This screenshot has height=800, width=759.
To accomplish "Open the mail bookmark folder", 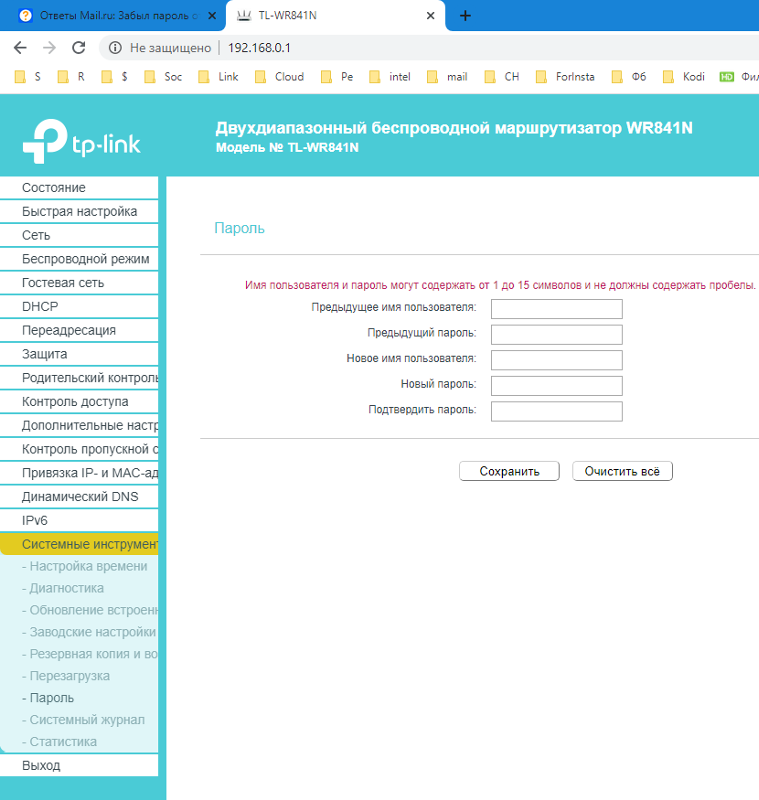I will pos(447,77).
